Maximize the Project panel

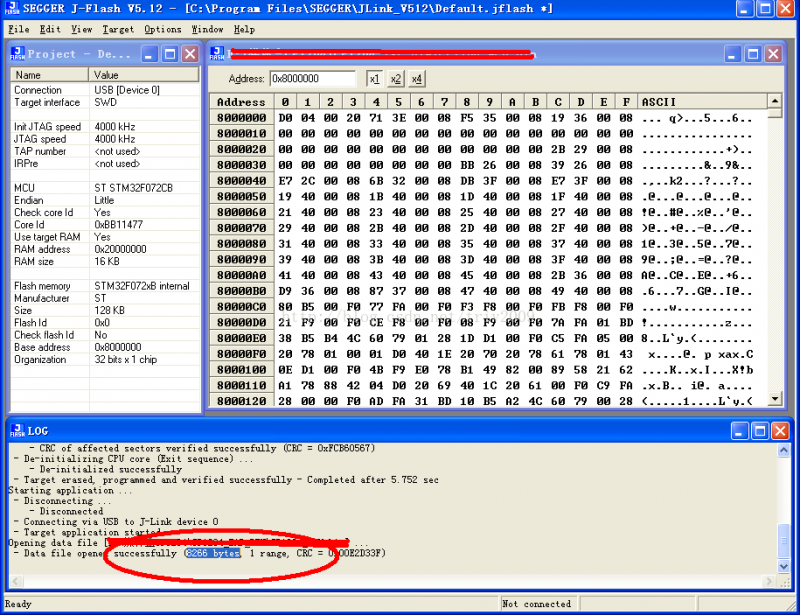pos(170,54)
